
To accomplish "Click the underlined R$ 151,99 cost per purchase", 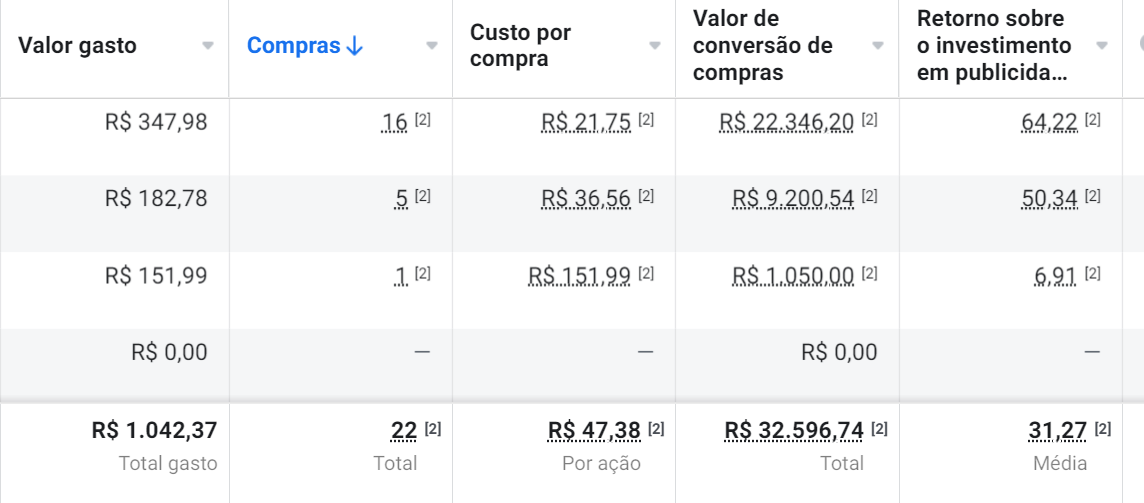I will [580, 276].
